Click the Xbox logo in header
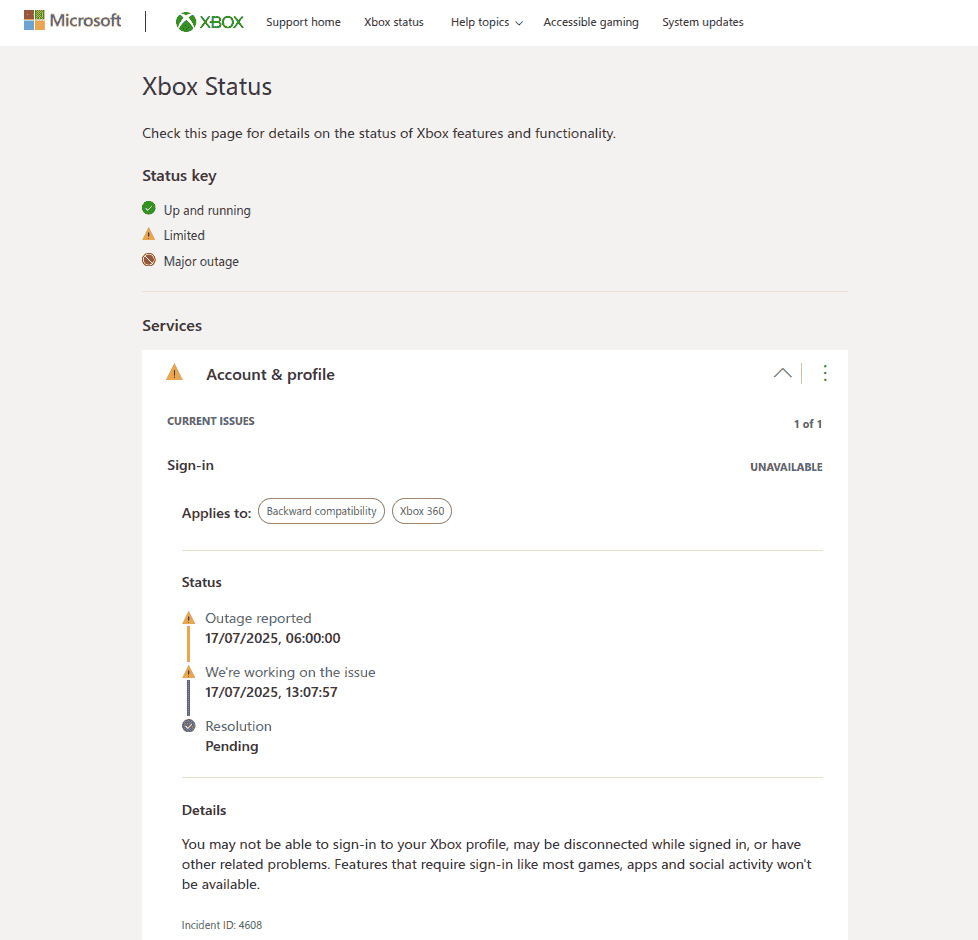The image size is (978, 940). (209, 22)
